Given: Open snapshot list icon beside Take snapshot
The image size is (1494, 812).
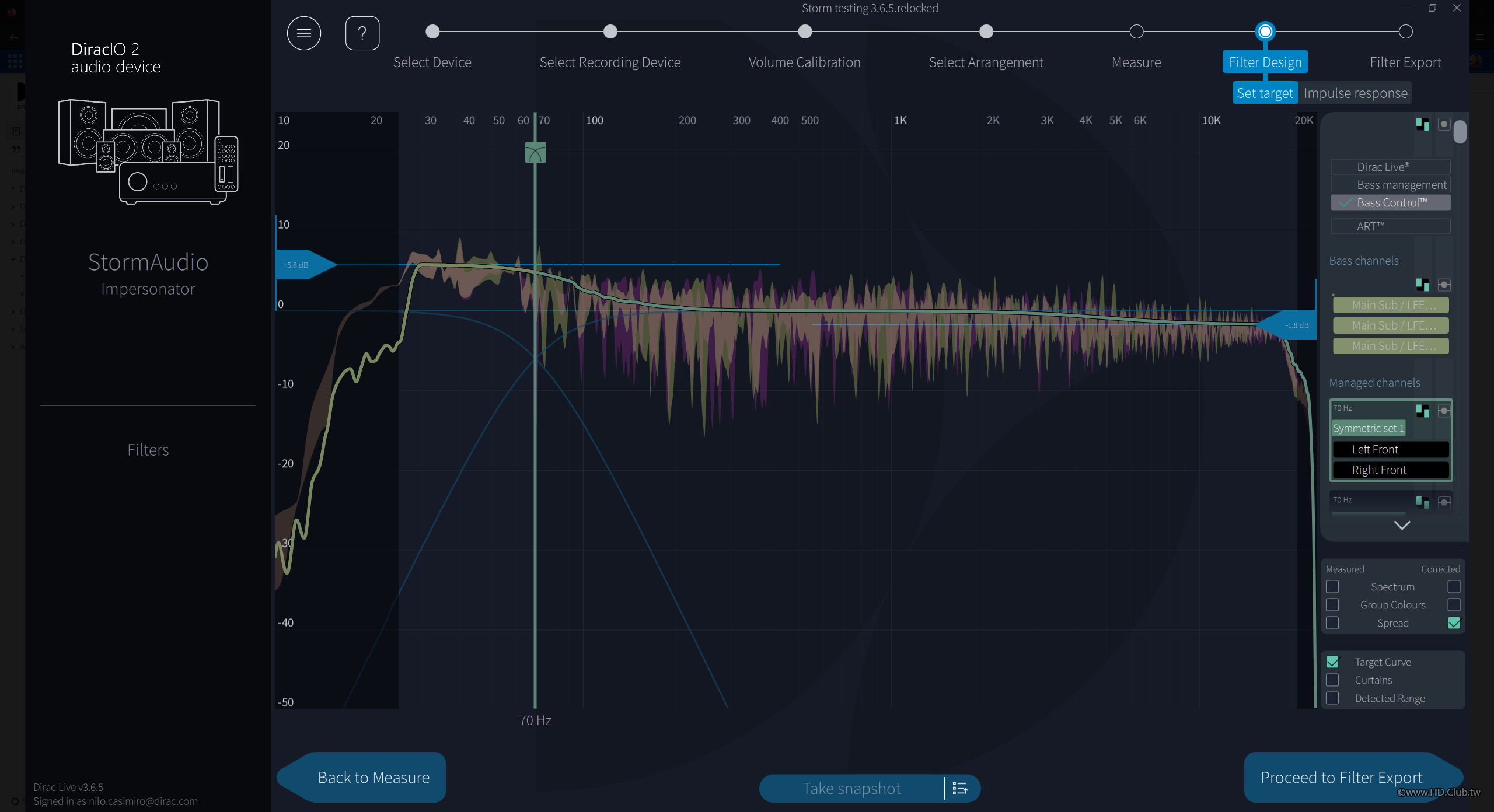Looking at the screenshot, I should coord(960,789).
